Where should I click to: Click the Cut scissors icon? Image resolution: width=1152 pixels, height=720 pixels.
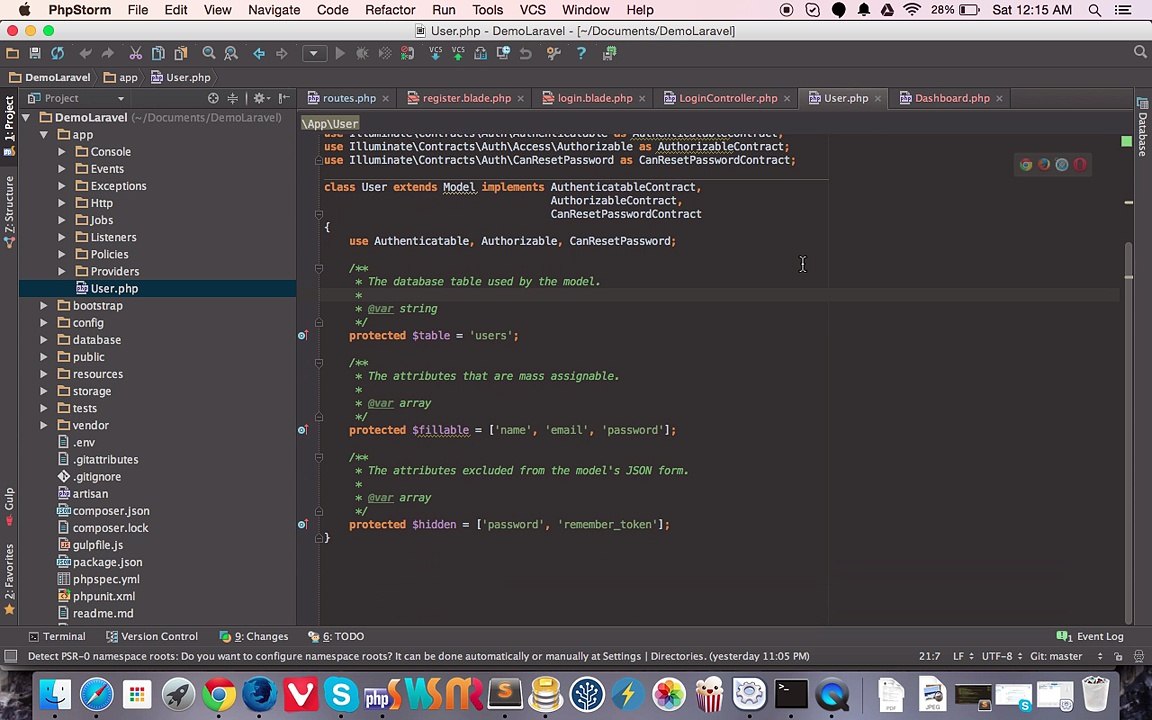tap(135, 53)
